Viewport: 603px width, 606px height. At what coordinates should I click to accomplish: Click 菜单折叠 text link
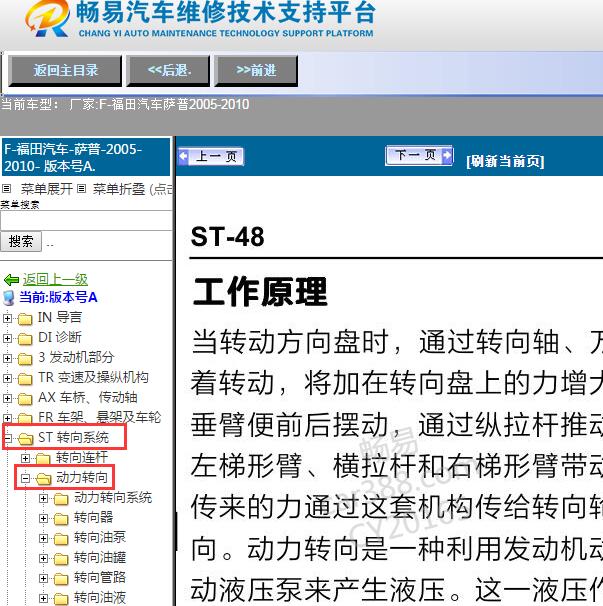coord(119,189)
